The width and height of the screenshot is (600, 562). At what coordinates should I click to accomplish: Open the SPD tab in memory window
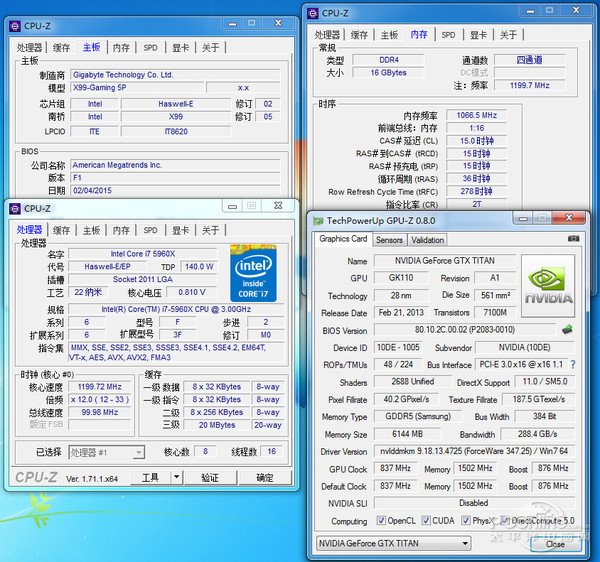tap(448, 35)
